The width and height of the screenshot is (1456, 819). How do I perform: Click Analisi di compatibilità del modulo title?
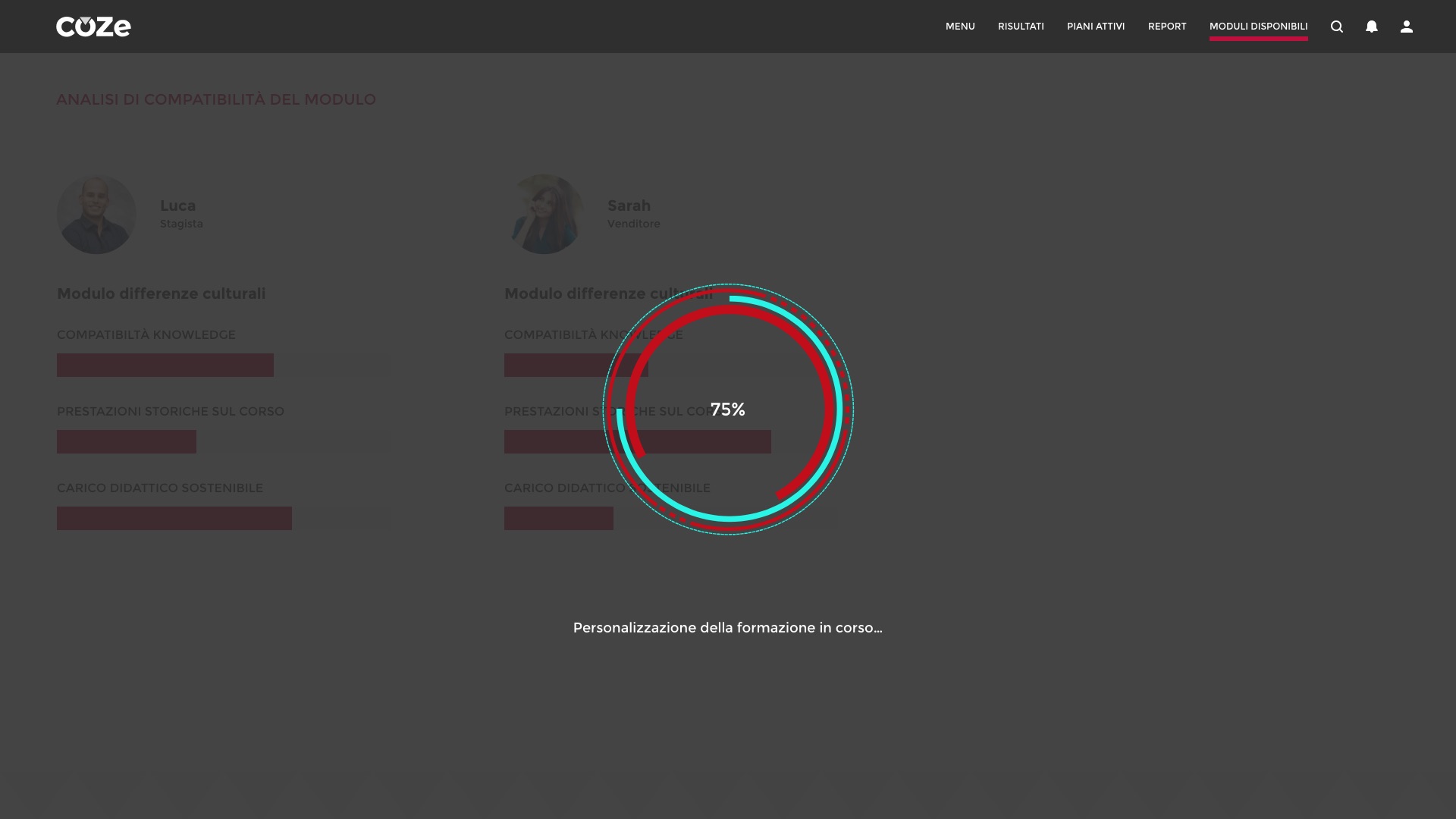[x=216, y=99]
